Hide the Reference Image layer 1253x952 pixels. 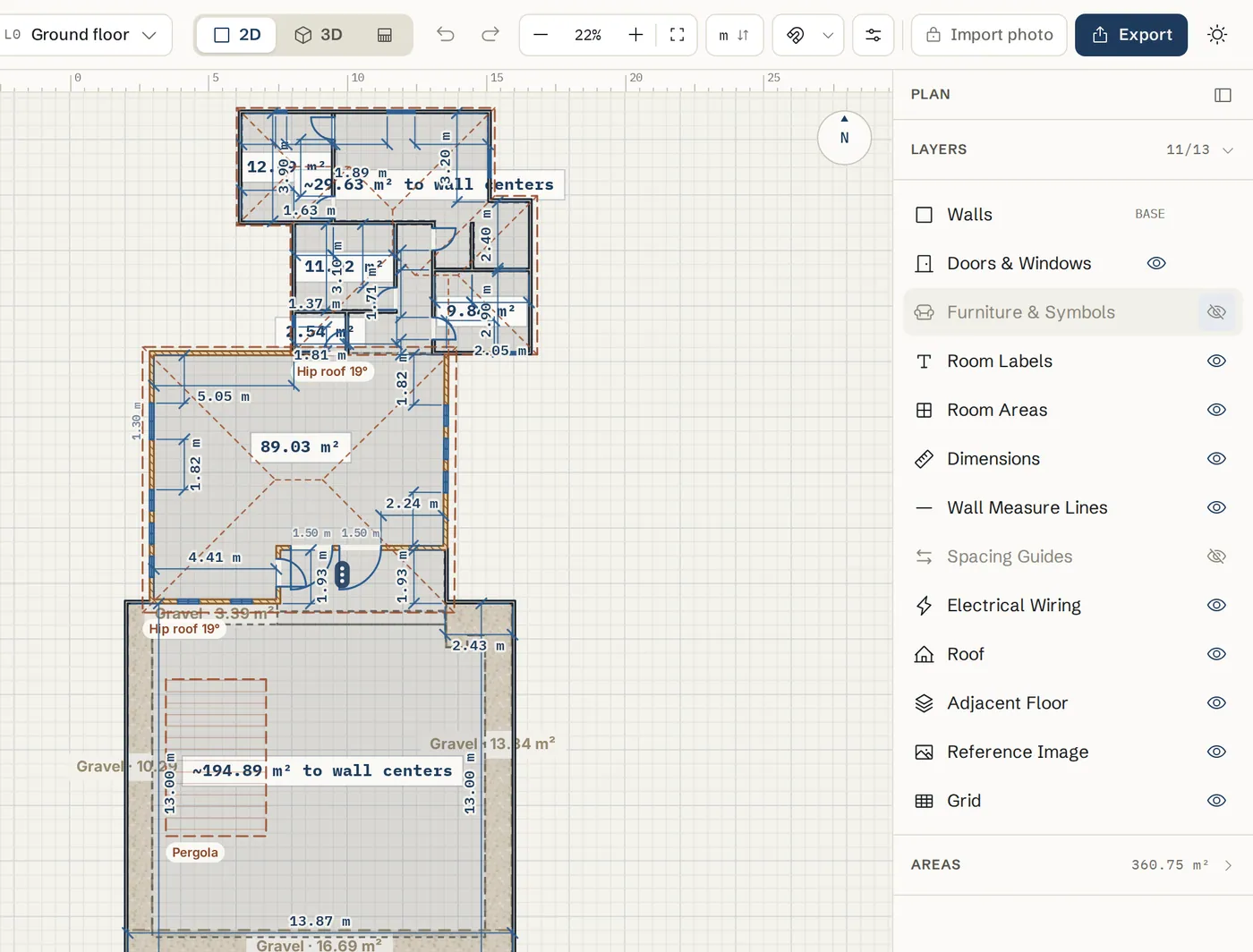click(x=1216, y=752)
